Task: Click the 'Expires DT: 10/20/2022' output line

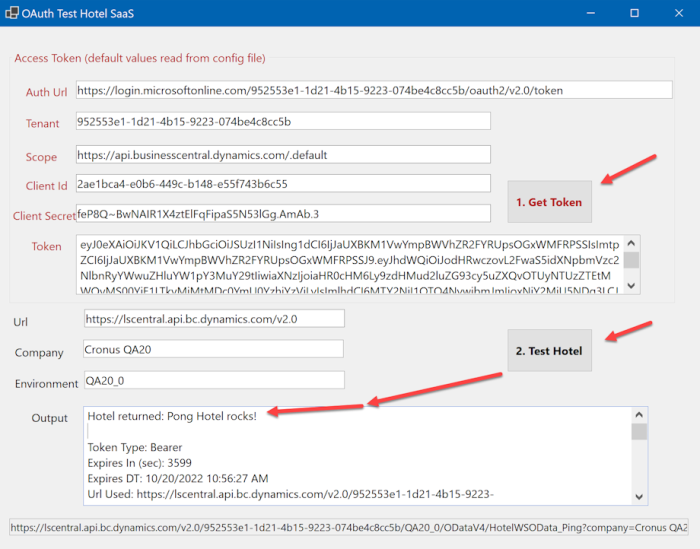Action: coord(178,478)
